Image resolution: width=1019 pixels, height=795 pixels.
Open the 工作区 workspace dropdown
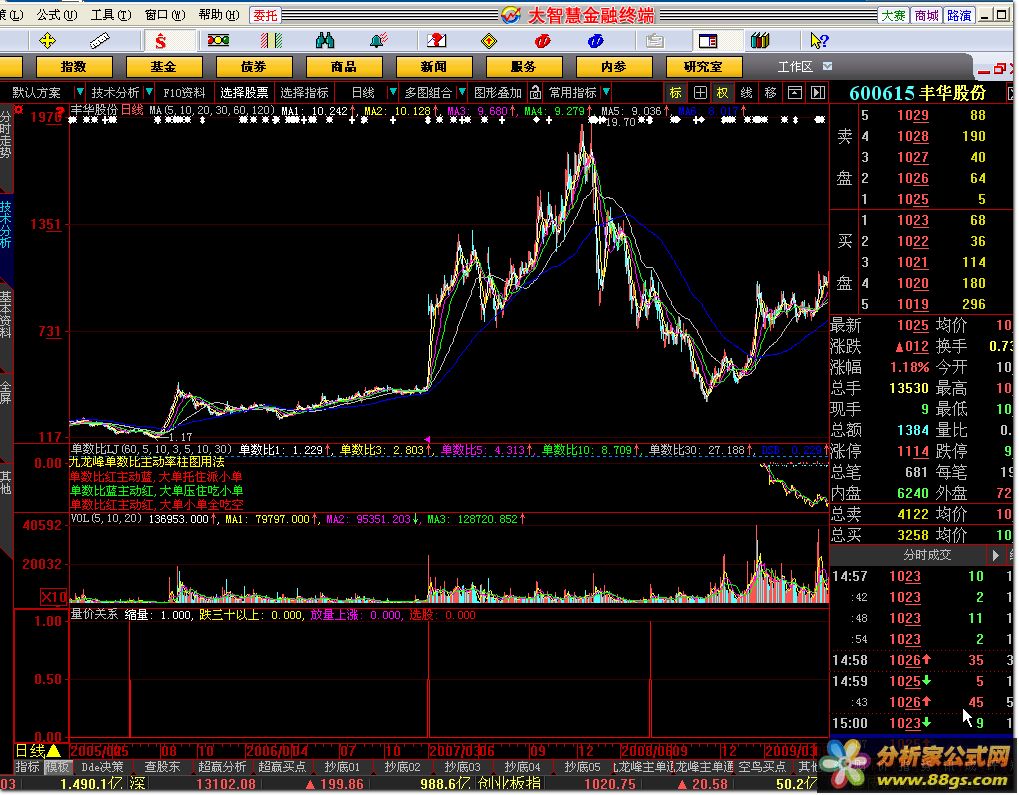(827, 66)
